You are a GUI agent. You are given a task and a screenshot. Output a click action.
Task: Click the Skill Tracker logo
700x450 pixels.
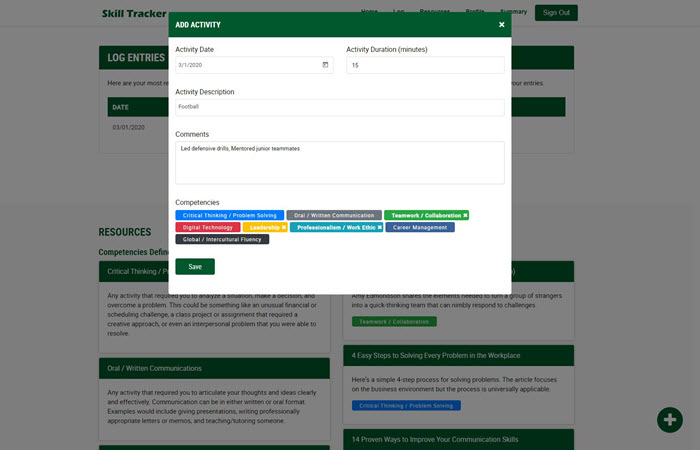coord(134,13)
